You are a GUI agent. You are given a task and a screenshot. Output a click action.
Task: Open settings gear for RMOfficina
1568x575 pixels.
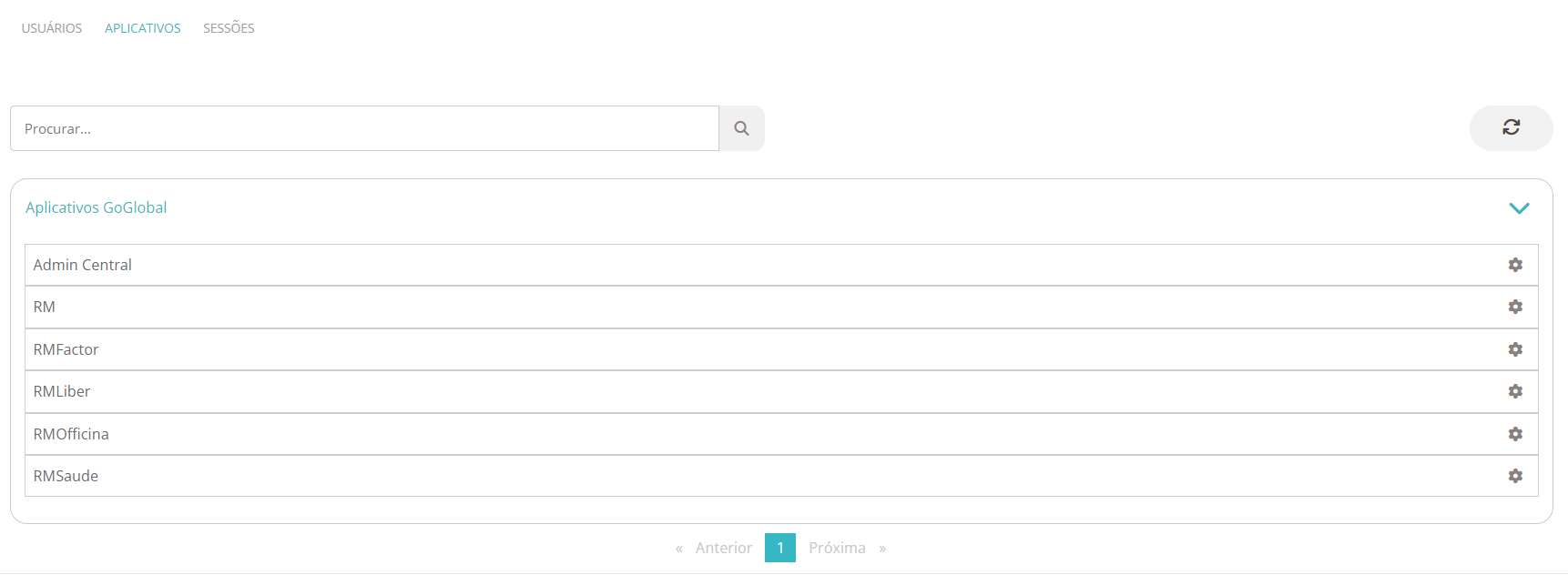click(x=1515, y=434)
